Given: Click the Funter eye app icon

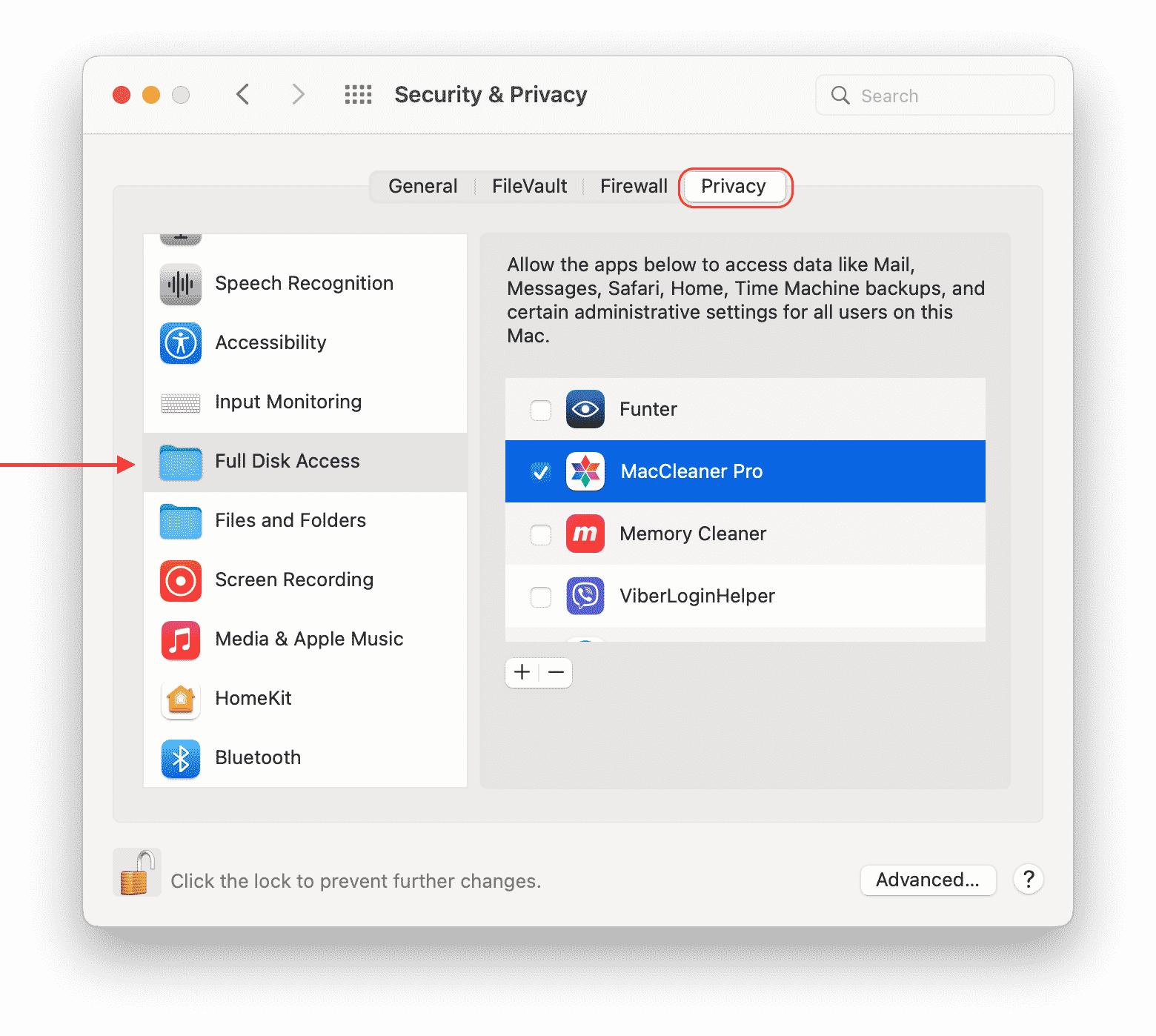Looking at the screenshot, I should [x=585, y=409].
